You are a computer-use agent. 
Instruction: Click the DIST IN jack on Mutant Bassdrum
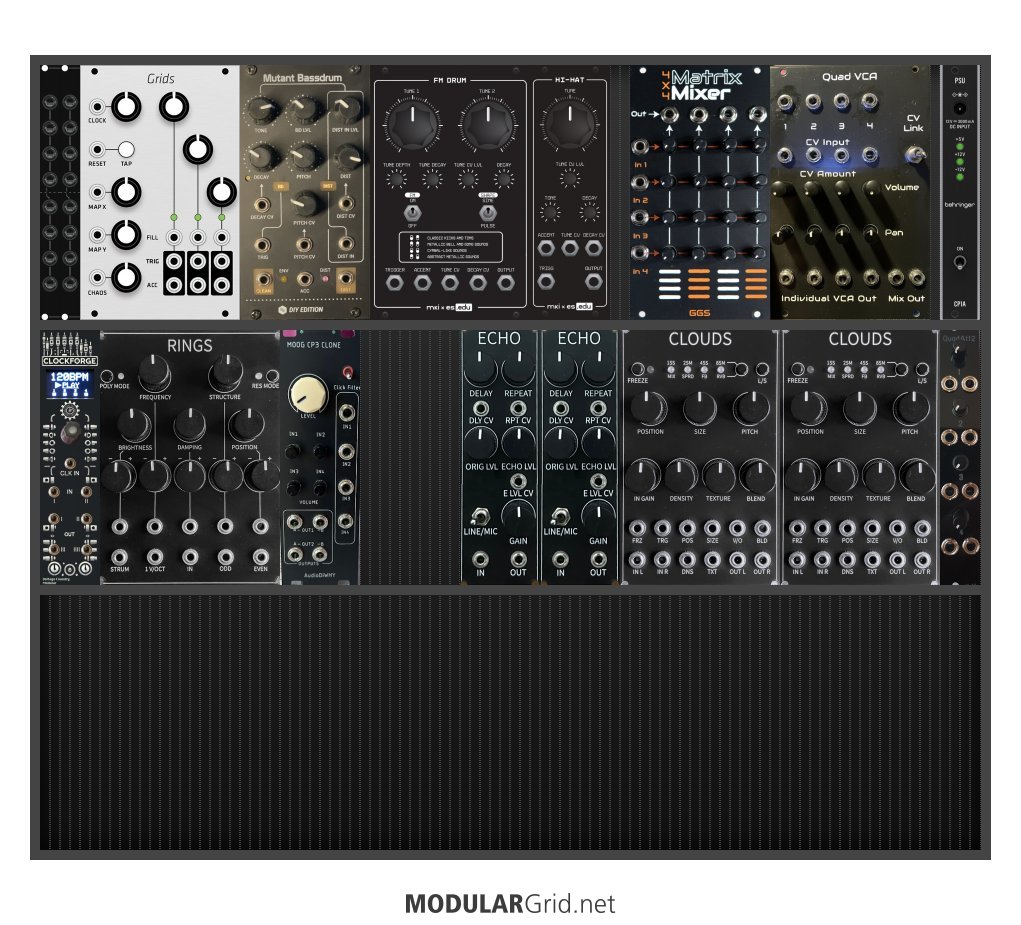point(346,243)
